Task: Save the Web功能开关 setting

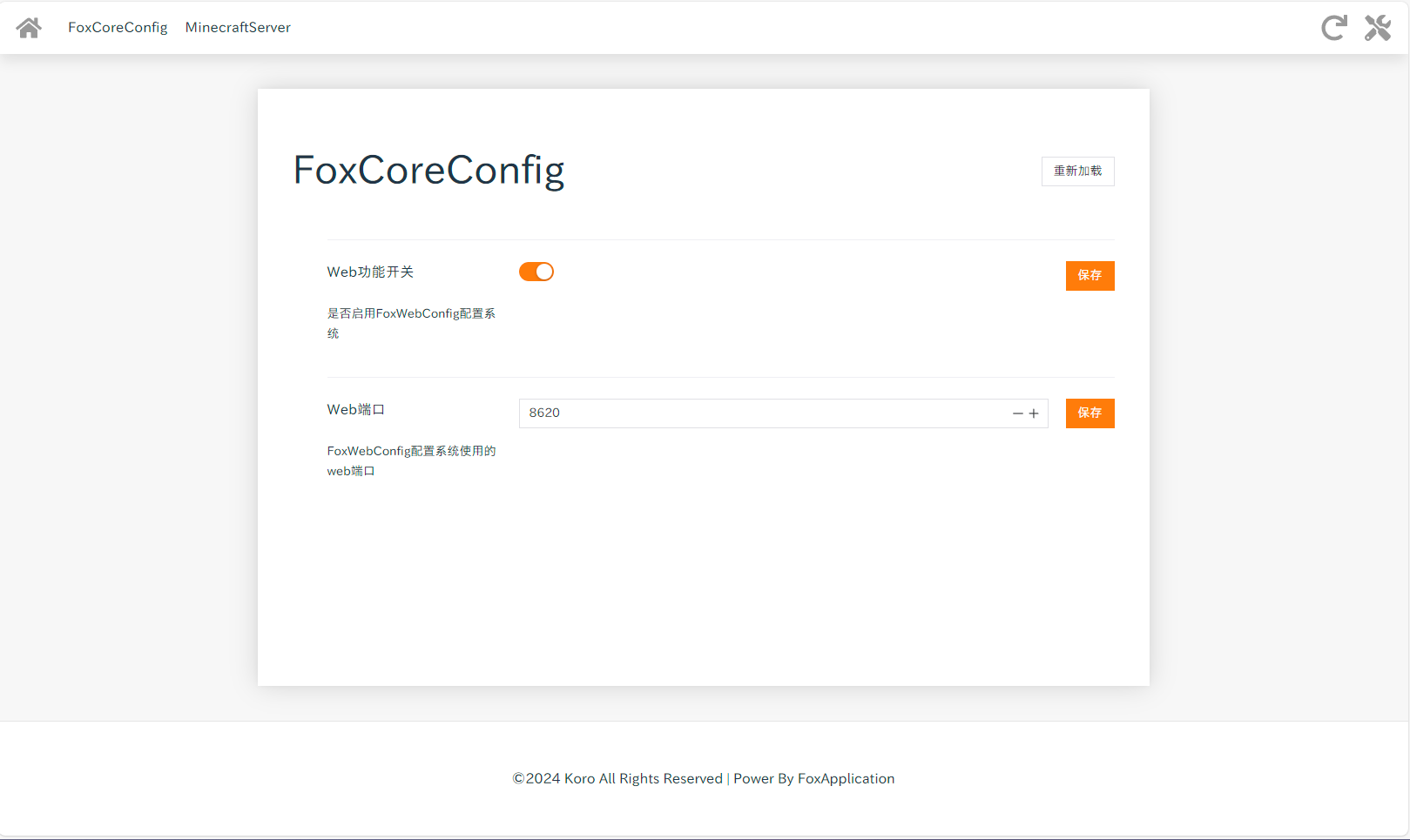Action: click(x=1090, y=276)
